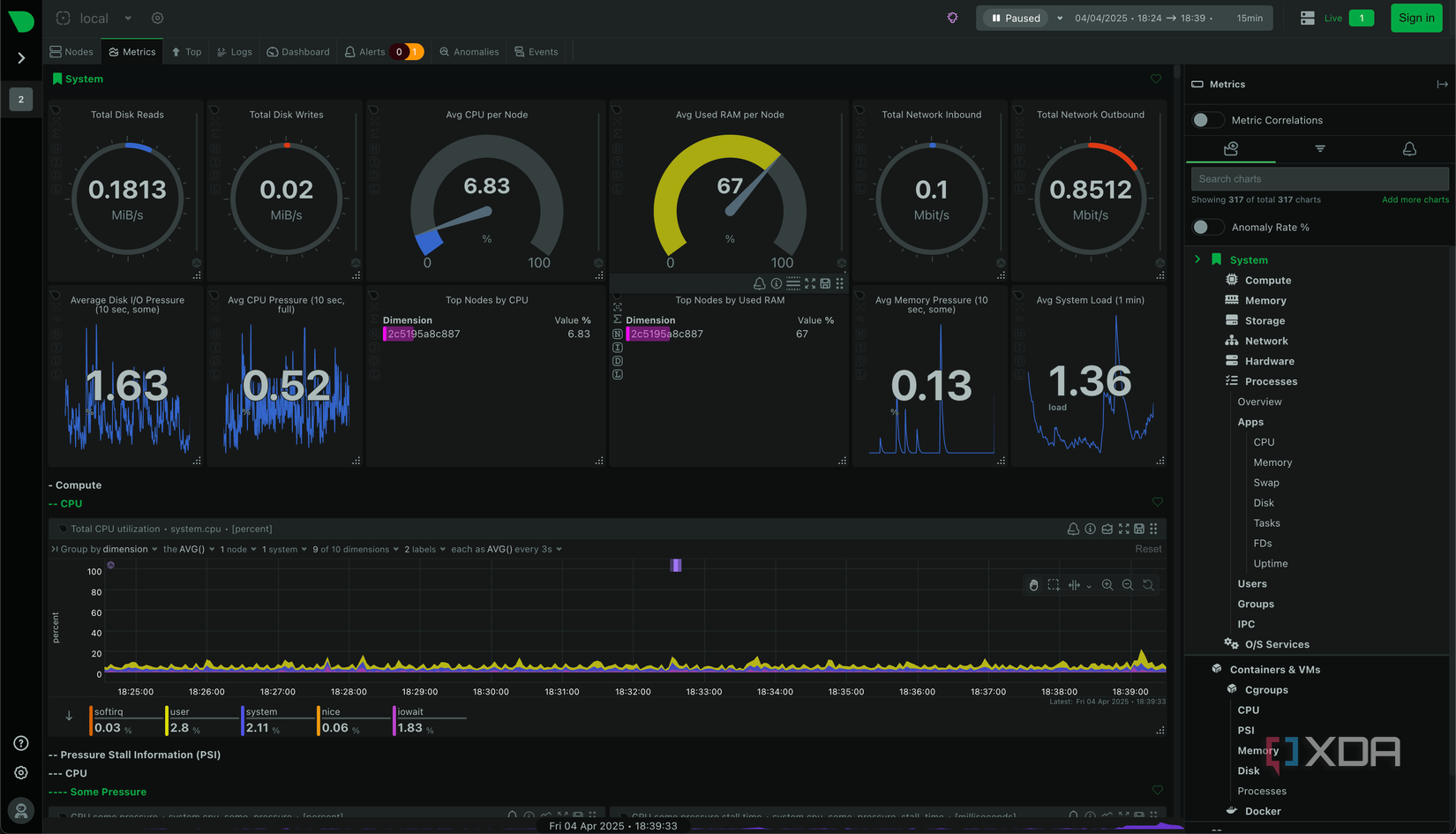This screenshot has width=1456, height=834.
Task: Switch to the Nodes tab
Action: 71,51
